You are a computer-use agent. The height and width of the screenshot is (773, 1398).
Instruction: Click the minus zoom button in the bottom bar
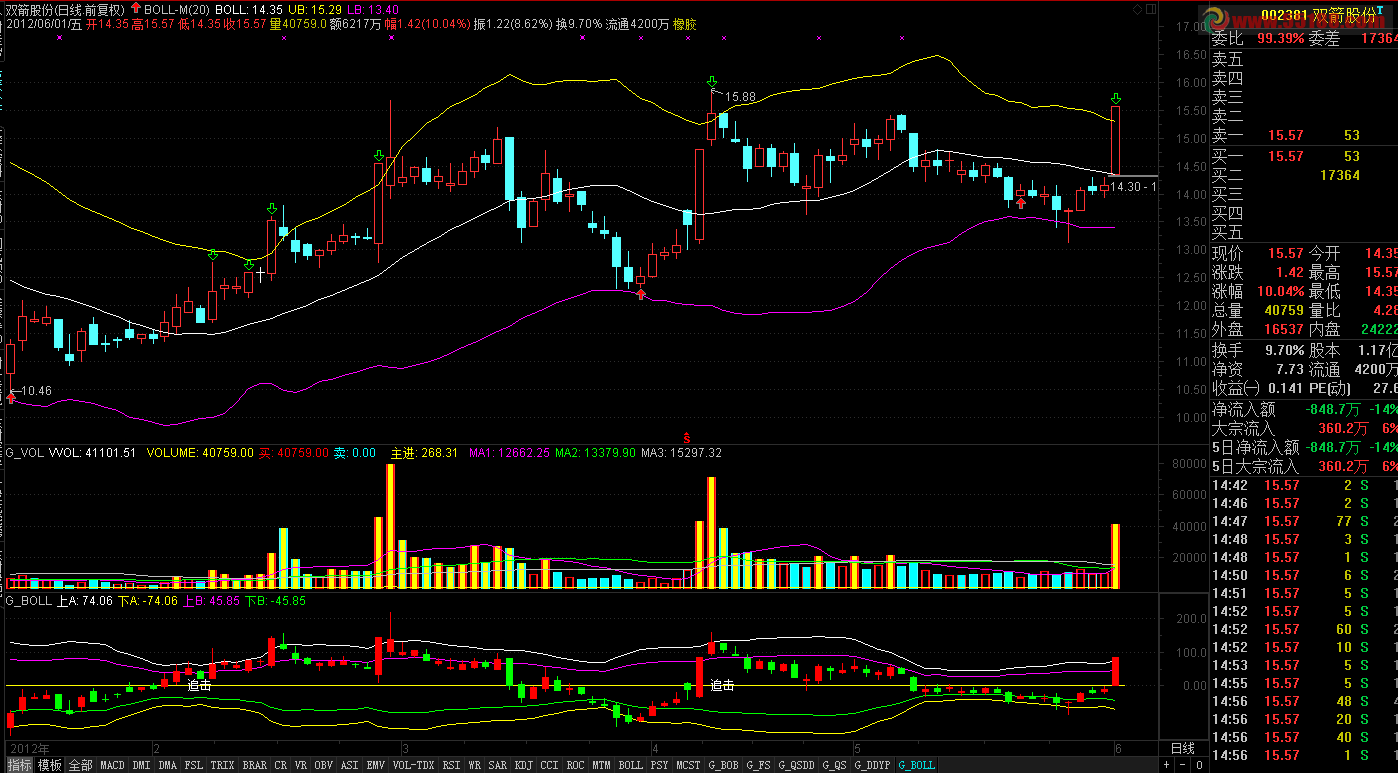[x=1181, y=765]
